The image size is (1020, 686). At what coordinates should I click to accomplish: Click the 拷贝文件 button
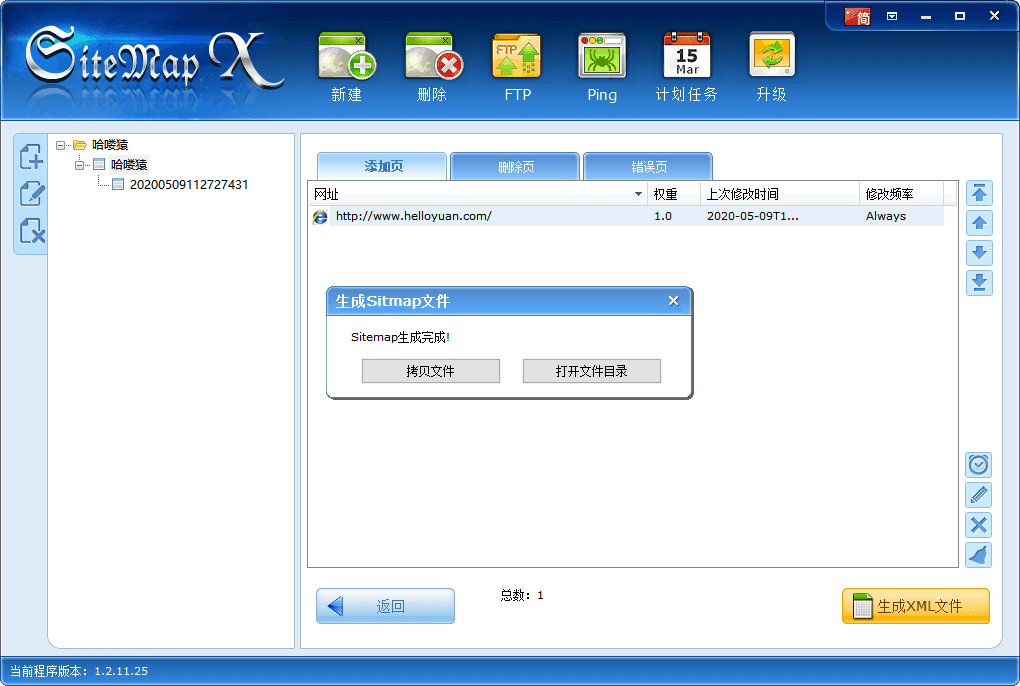[430, 371]
